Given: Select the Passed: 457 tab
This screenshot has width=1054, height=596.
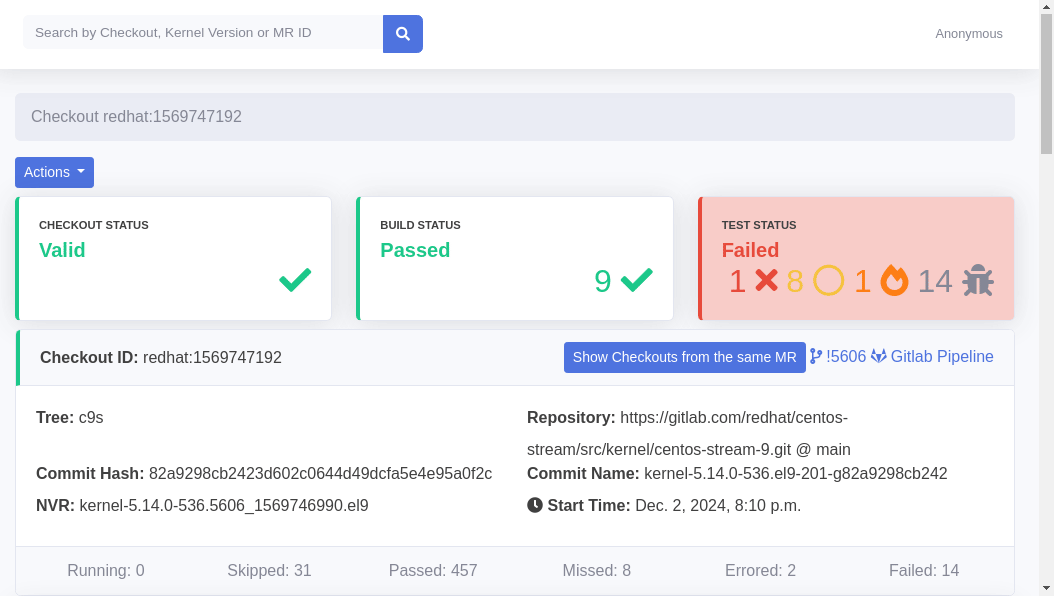Looking at the screenshot, I should (x=432, y=571).
